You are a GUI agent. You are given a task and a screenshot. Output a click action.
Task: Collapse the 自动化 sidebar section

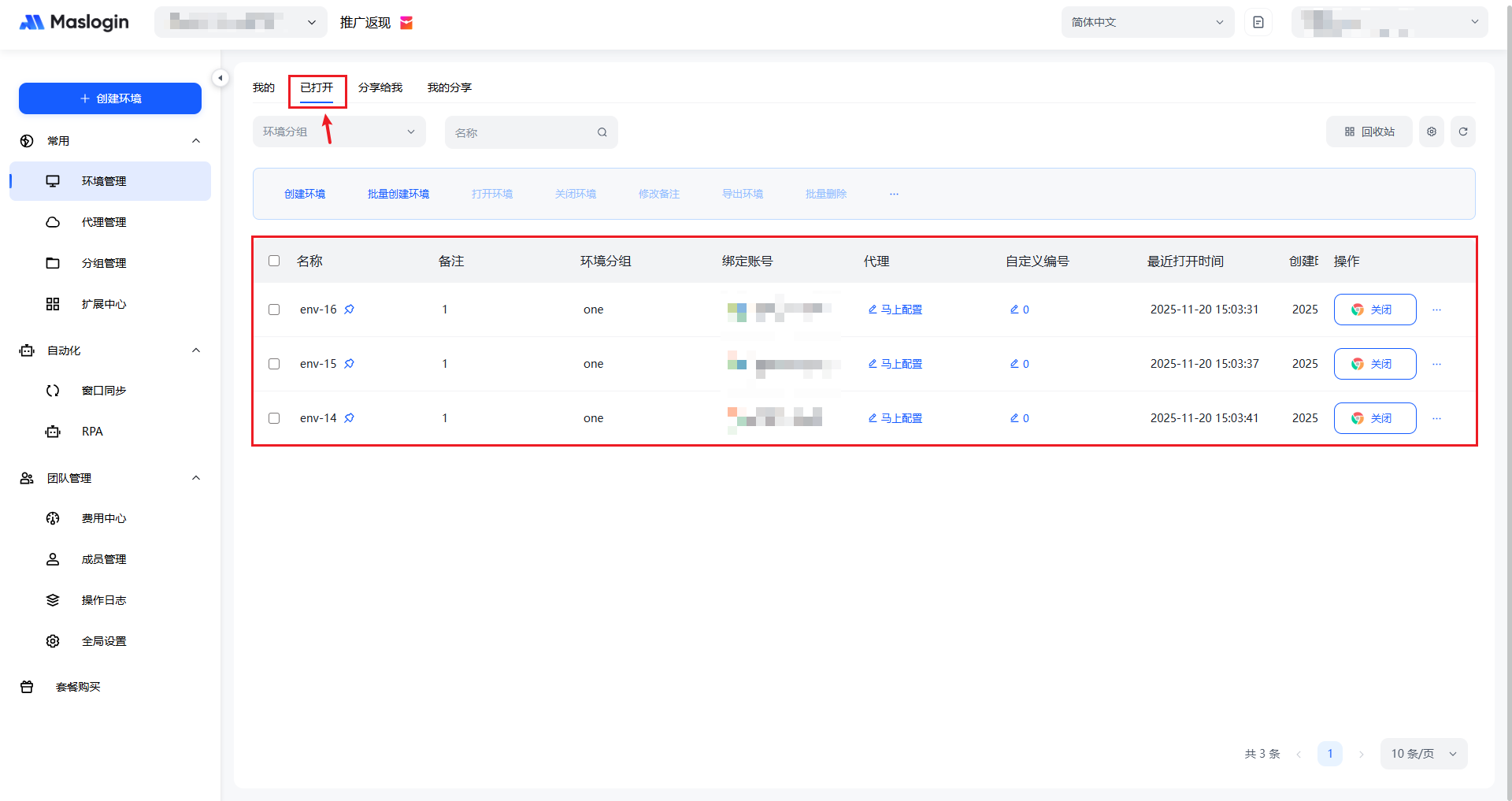pos(196,350)
